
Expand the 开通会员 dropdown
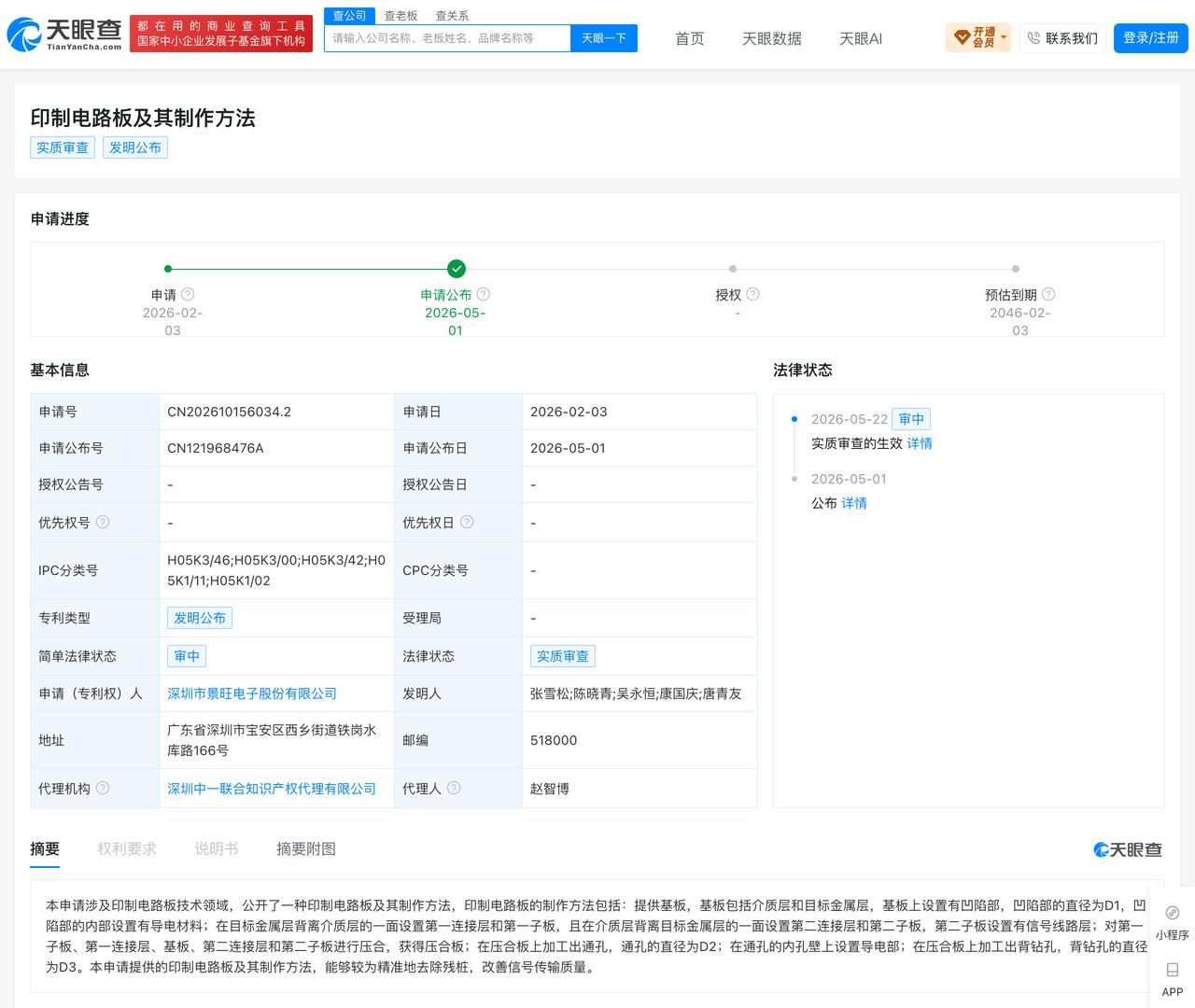(x=978, y=37)
